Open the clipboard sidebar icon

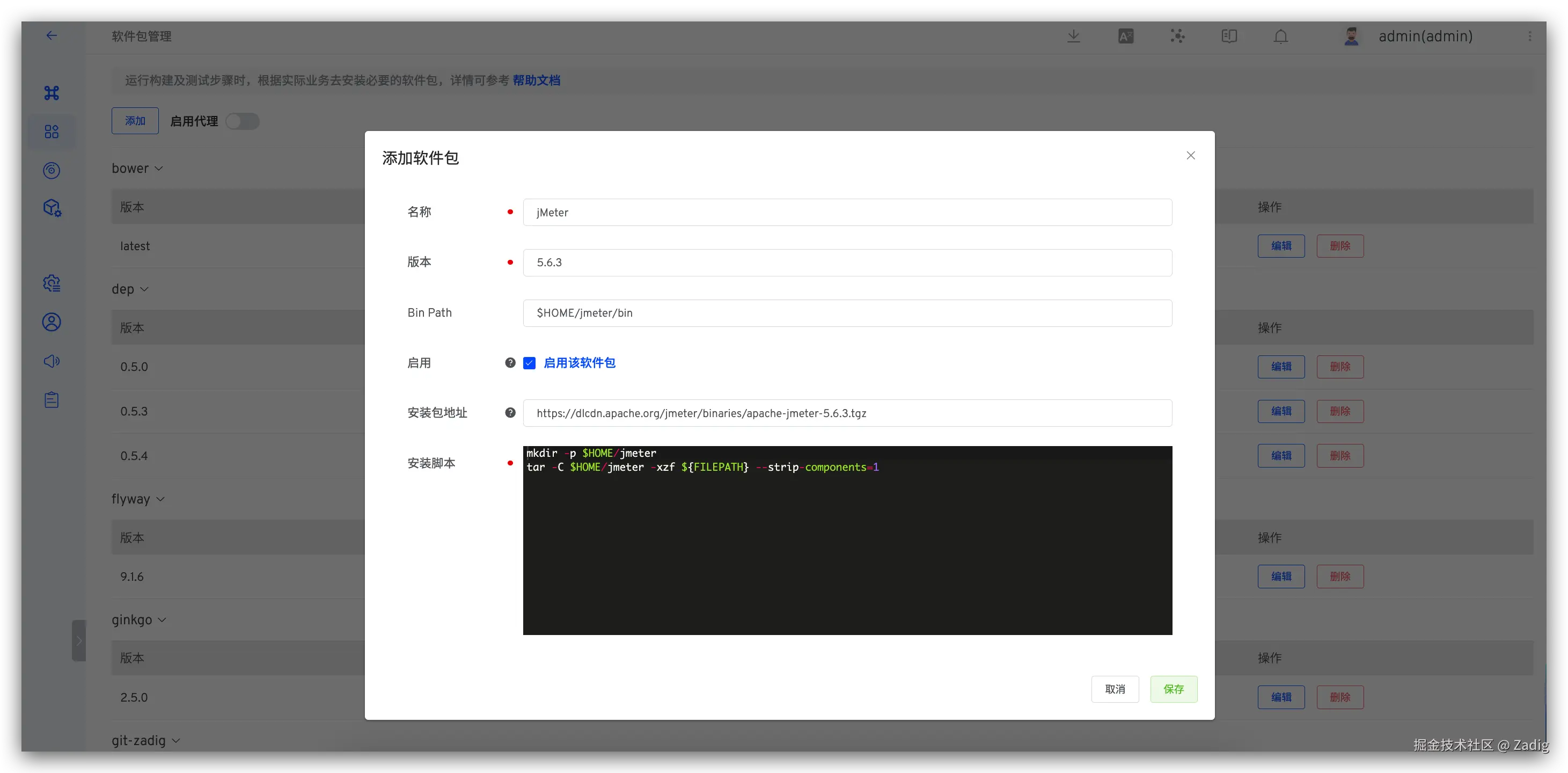pos(52,400)
